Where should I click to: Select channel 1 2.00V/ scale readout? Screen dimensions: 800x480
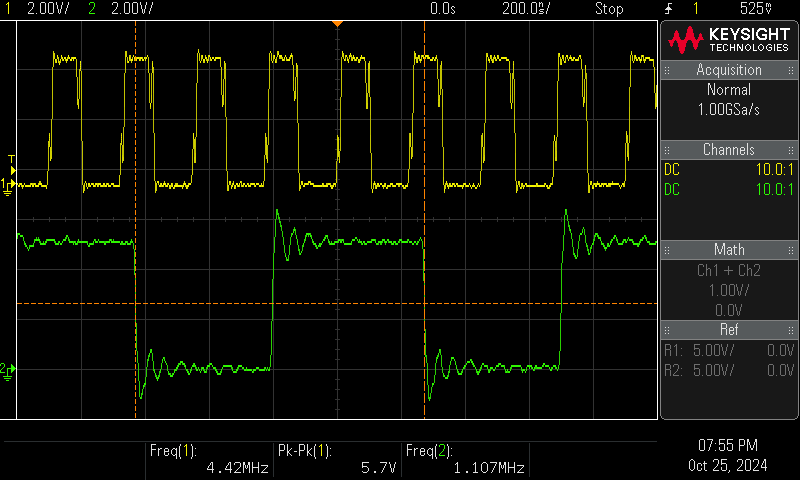pyautogui.click(x=48, y=8)
